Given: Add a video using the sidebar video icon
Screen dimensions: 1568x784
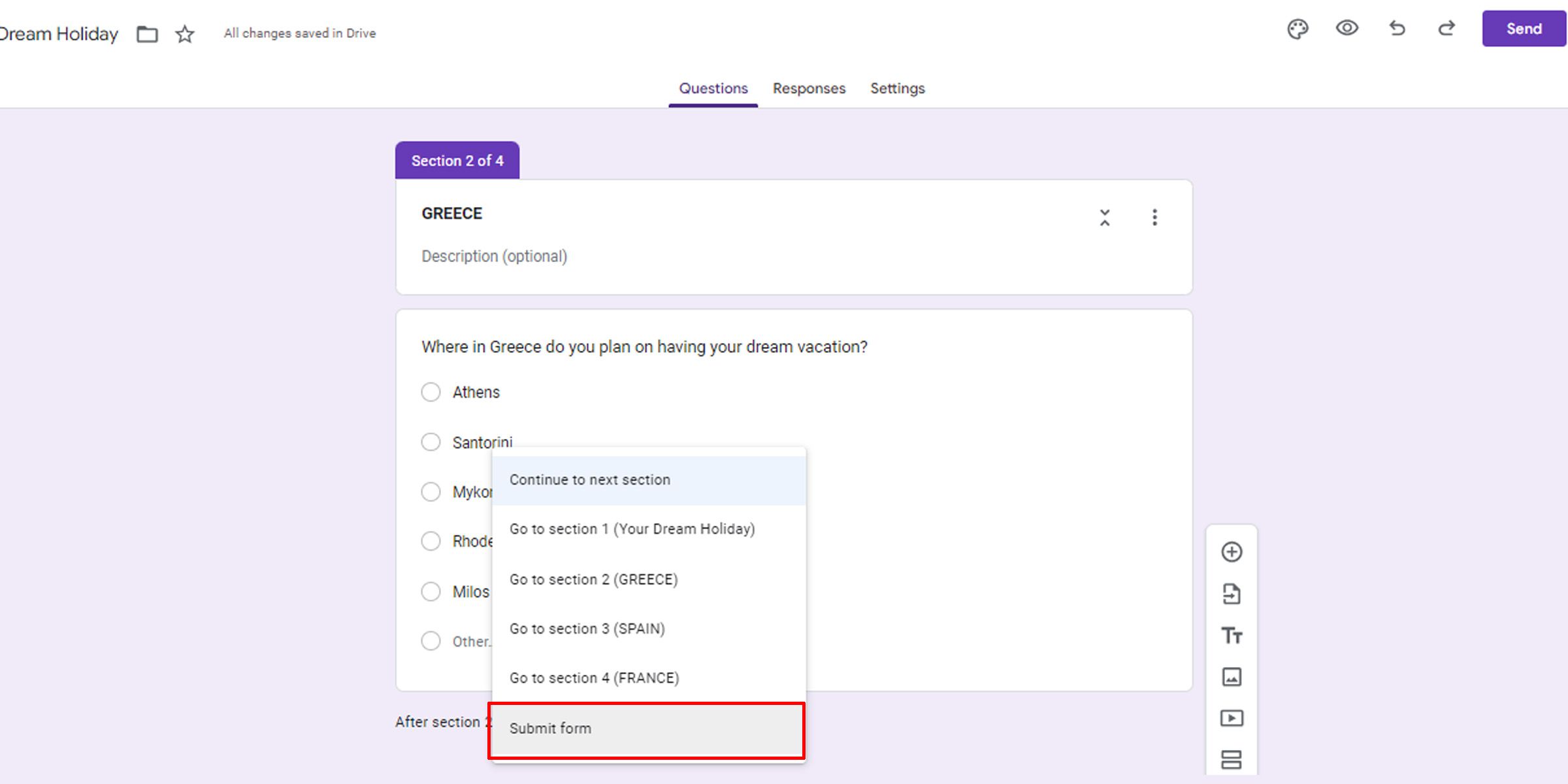Looking at the screenshot, I should pyautogui.click(x=1233, y=719).
